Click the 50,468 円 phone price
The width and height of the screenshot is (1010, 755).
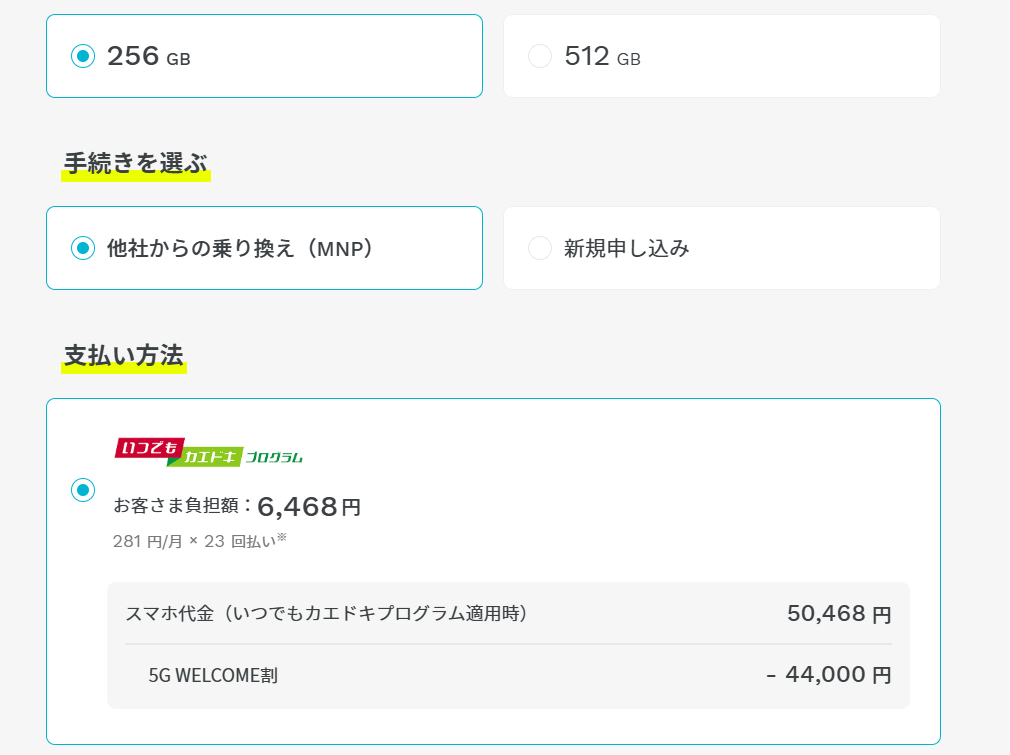click(x=838, y=614)
